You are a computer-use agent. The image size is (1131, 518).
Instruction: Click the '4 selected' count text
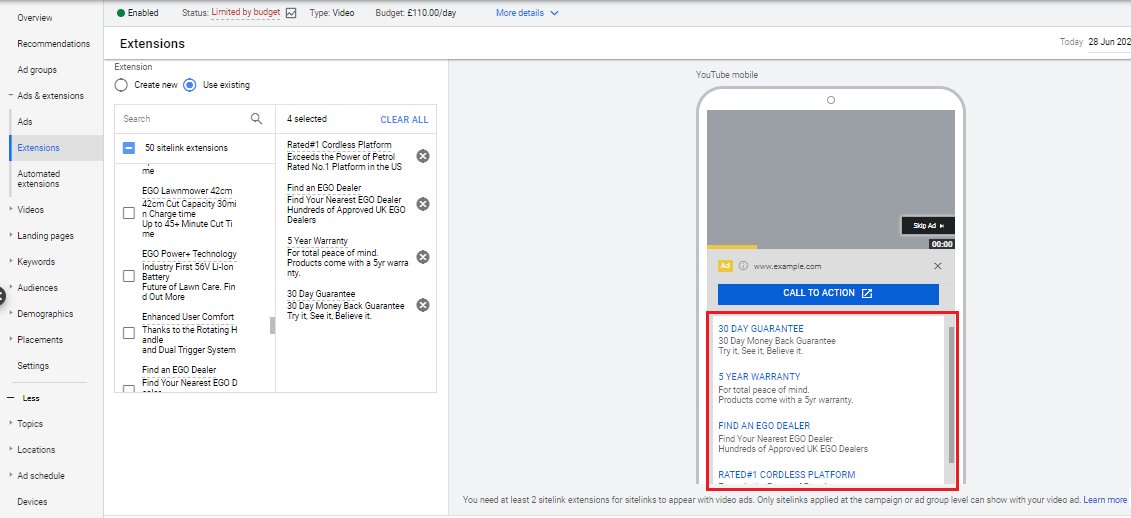pos(307,119)
